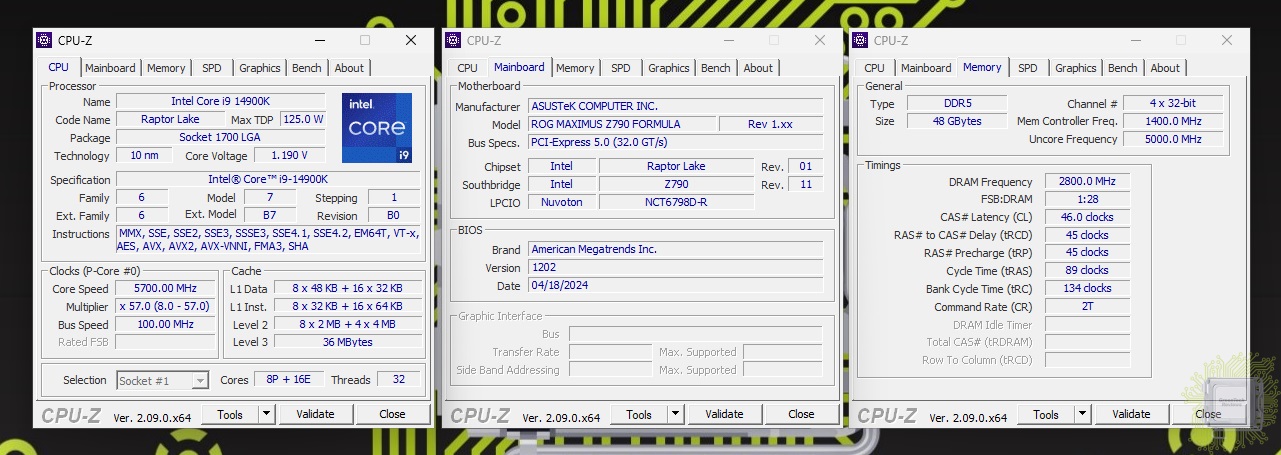The image size is (1281, 455).
Task: Close the Memory CPU-Z window with X
Action: coord(1227,40)
